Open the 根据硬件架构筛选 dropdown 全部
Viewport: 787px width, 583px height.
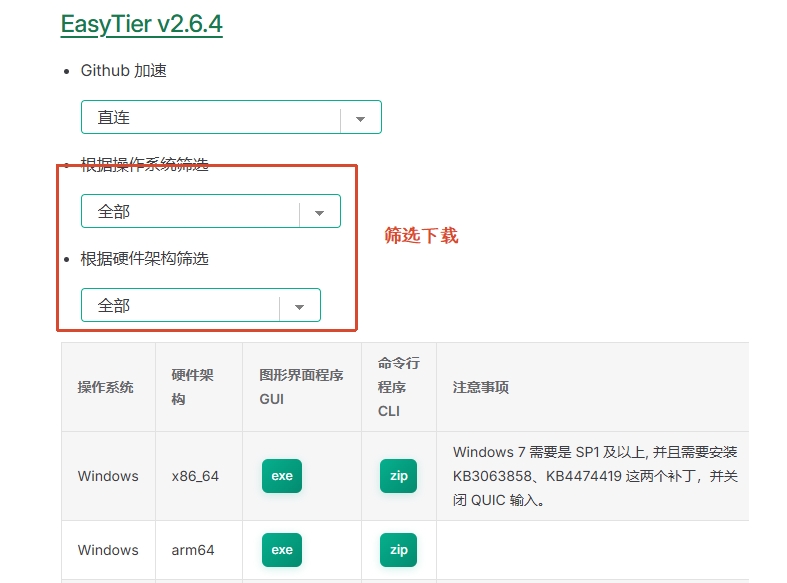point(201,305)
